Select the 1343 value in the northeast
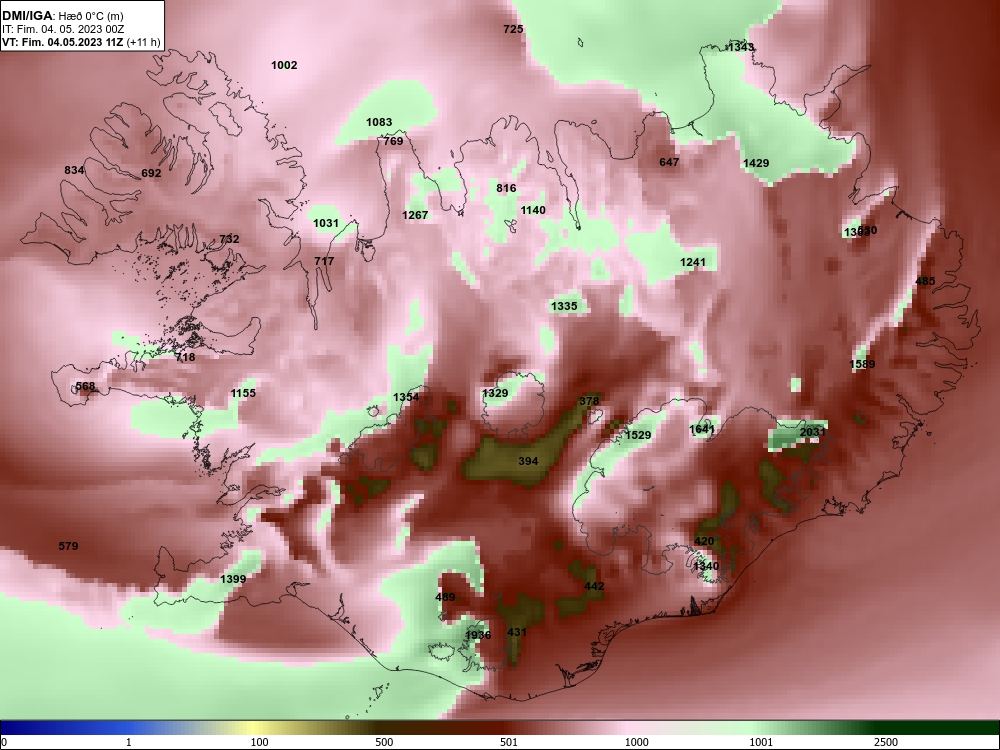 click(741, 47)
